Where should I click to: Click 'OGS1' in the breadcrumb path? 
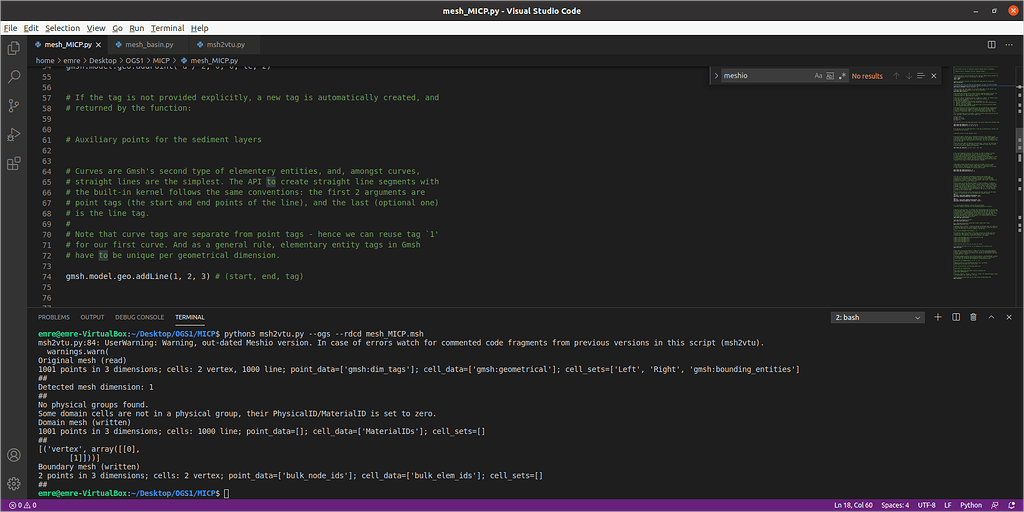pos(135,61)
